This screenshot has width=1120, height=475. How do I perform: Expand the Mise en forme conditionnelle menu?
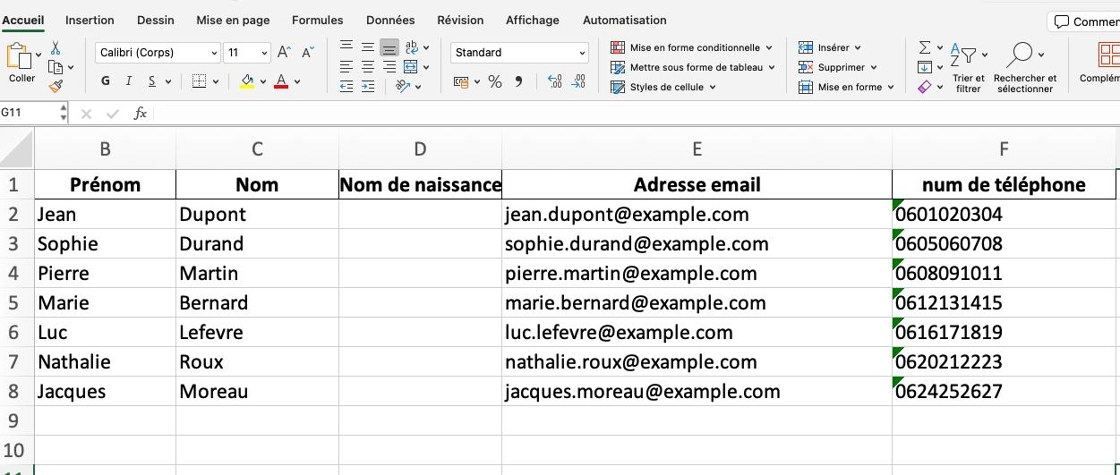(691, 48)
